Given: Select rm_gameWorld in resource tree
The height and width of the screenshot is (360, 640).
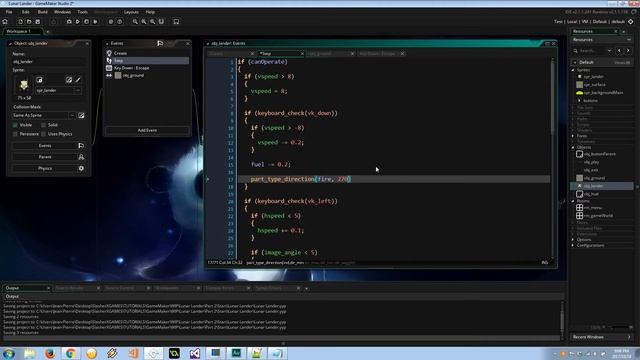Looking at the screenshot, I should [598, 216].
